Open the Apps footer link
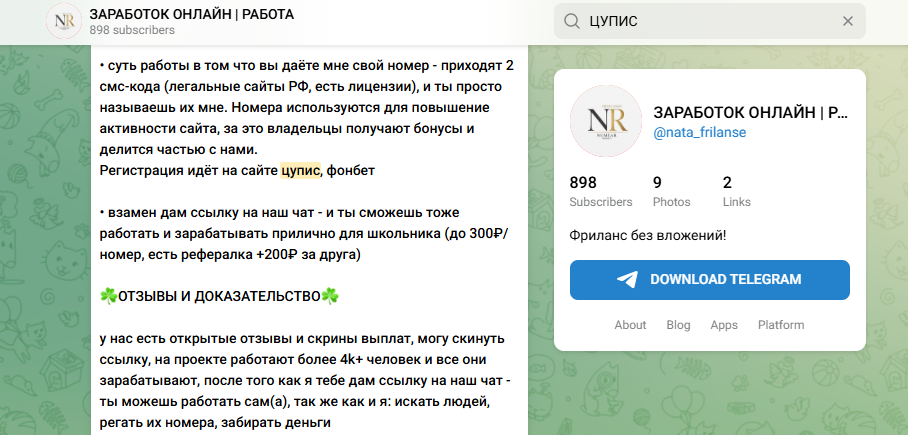 pyautogui.click(x=724, y=325)
